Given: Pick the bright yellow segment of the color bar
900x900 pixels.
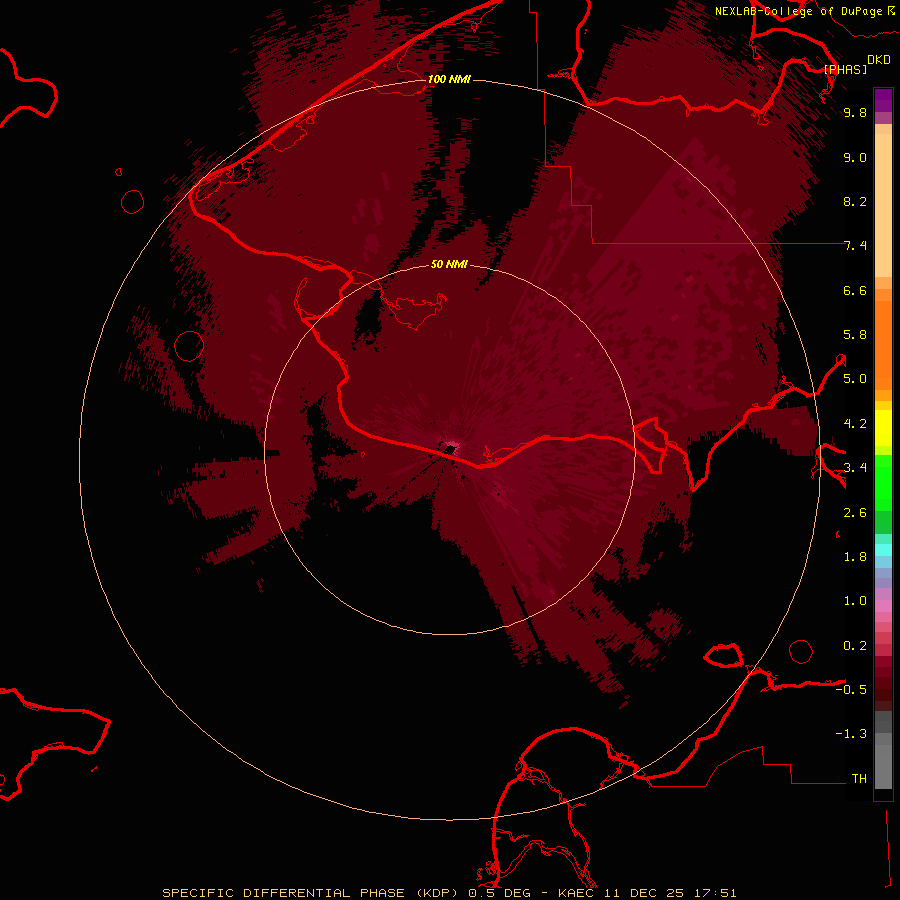Looking at the screenshot, I should point(883,428).
